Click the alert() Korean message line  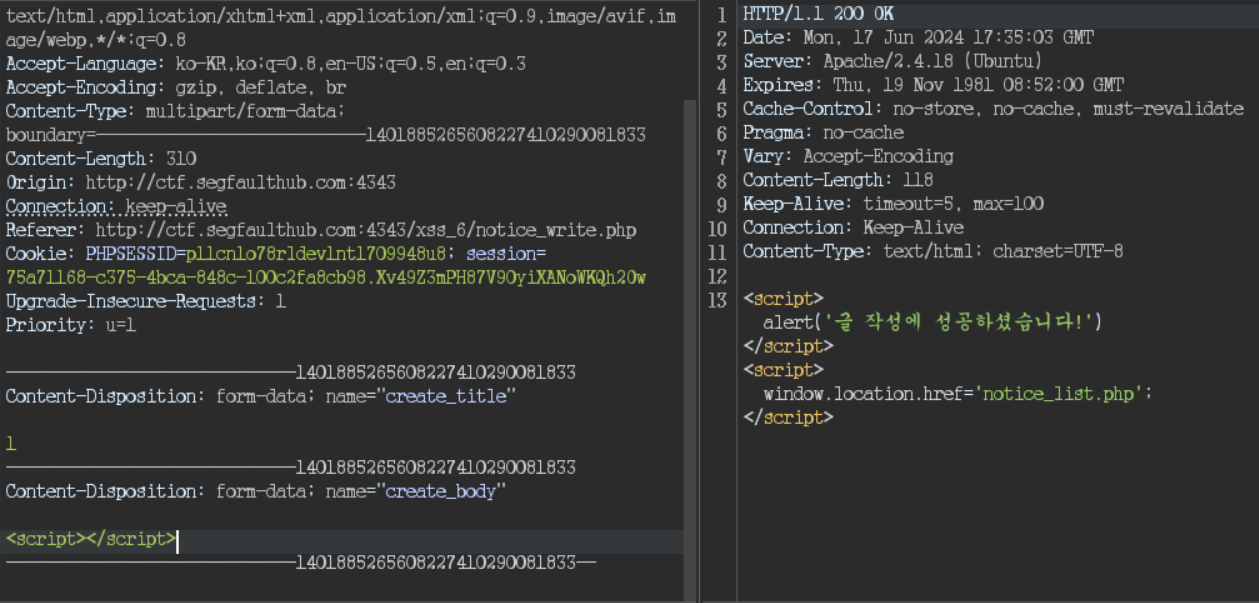[x=932, y=322]
